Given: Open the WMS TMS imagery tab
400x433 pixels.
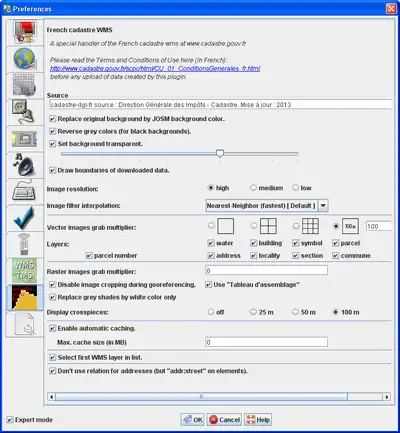Looking at the screenshot, I should point(24,271).
